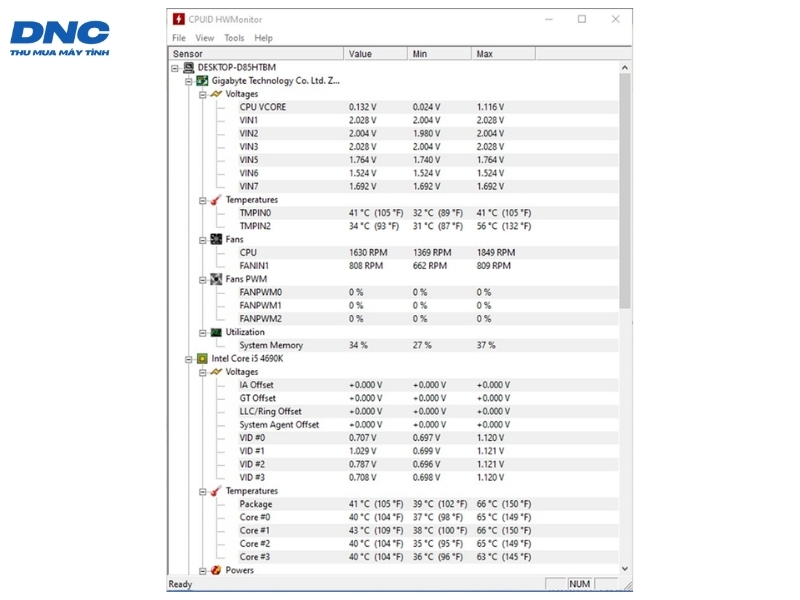Click the Temperatures thermometer icon under Gigabyte

216,200
